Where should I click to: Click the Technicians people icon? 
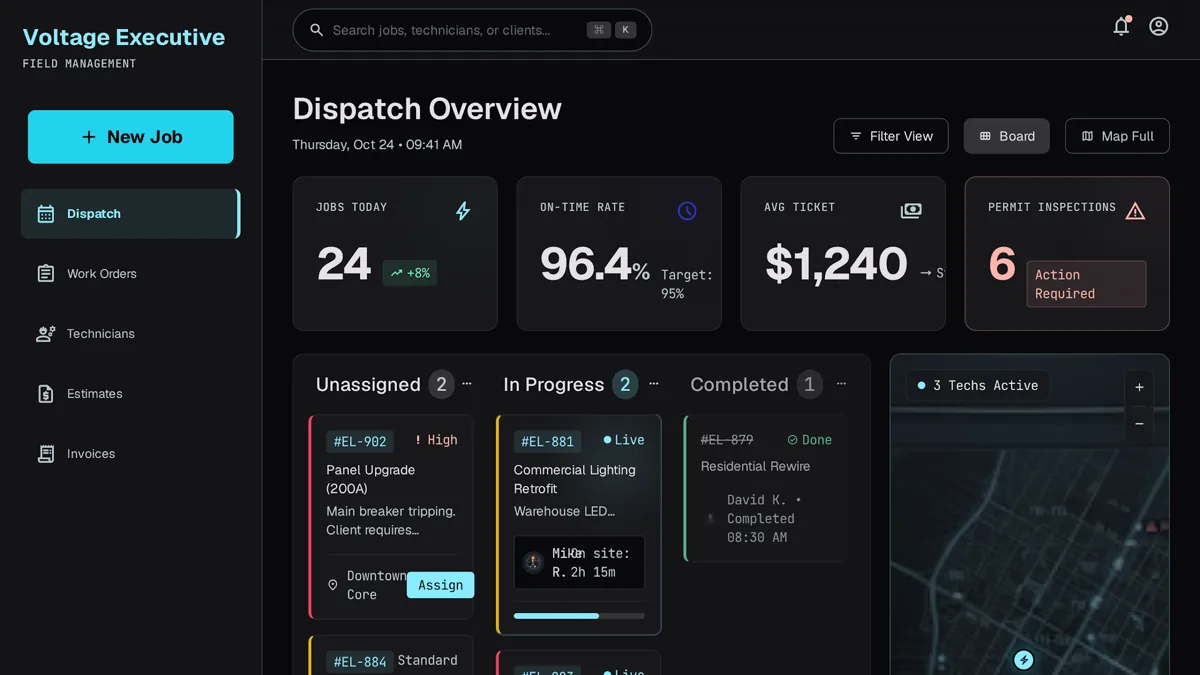pyautogui.click(x=46, y=334)
